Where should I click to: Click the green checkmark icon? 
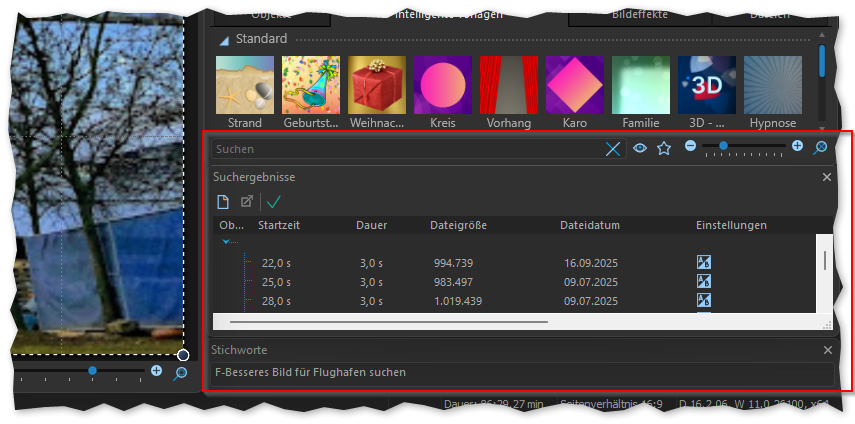coord(273,201)
